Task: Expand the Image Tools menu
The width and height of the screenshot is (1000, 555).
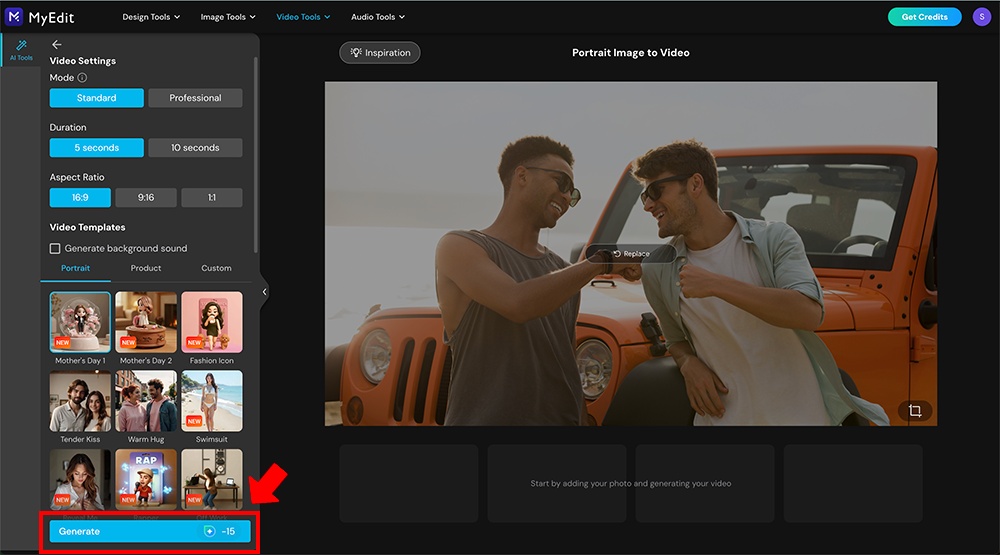Action: [x=228, y=17]
